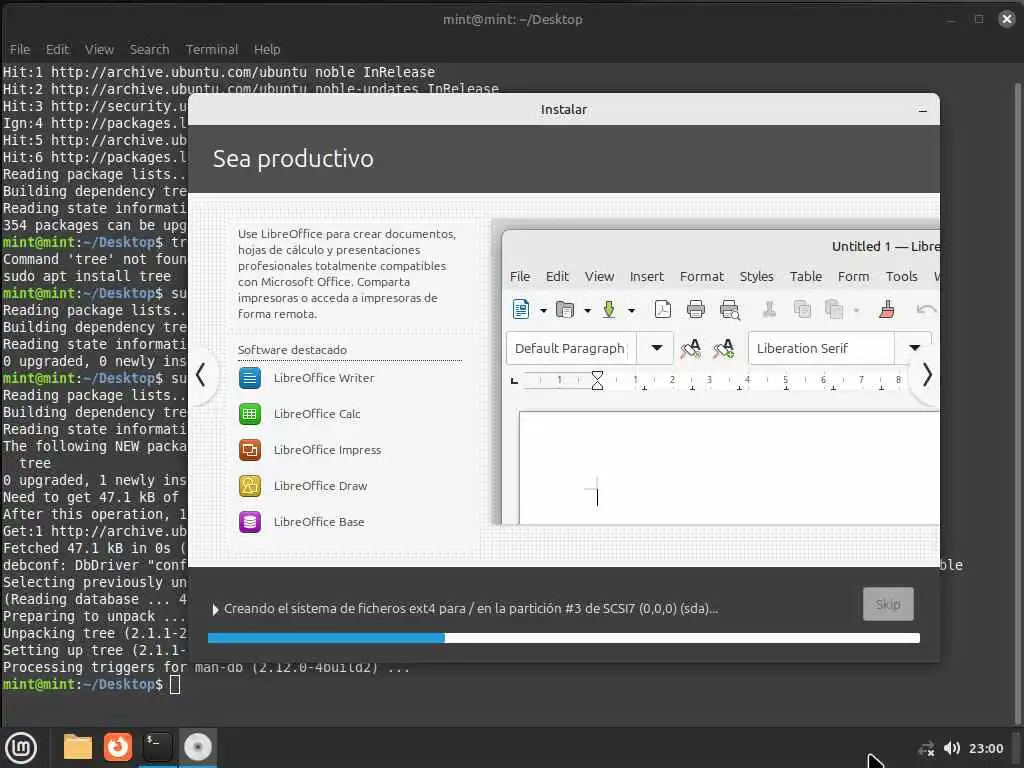Select the LibreOffice Writer label
Screen dimensions: 1024x768
(324, 378)
